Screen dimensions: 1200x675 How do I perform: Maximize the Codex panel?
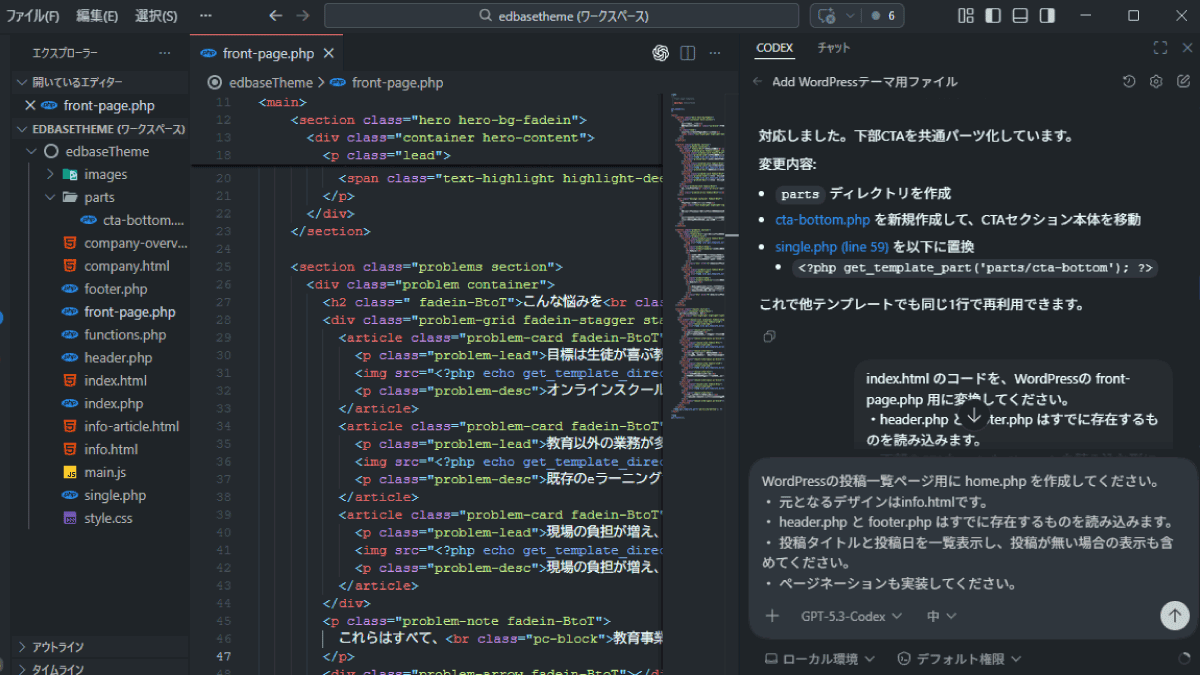[x=1160, y=48]
